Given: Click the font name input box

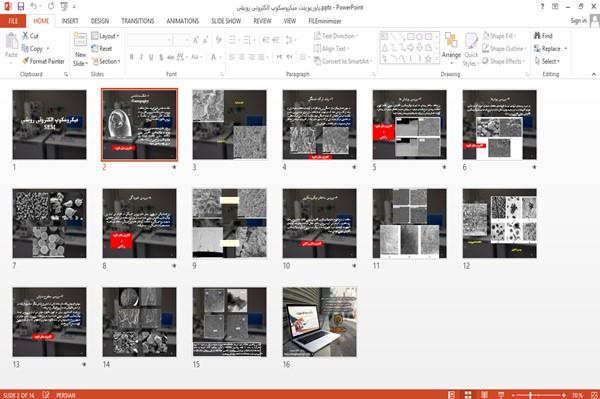Looking at the screenshot, I should 150,40.
